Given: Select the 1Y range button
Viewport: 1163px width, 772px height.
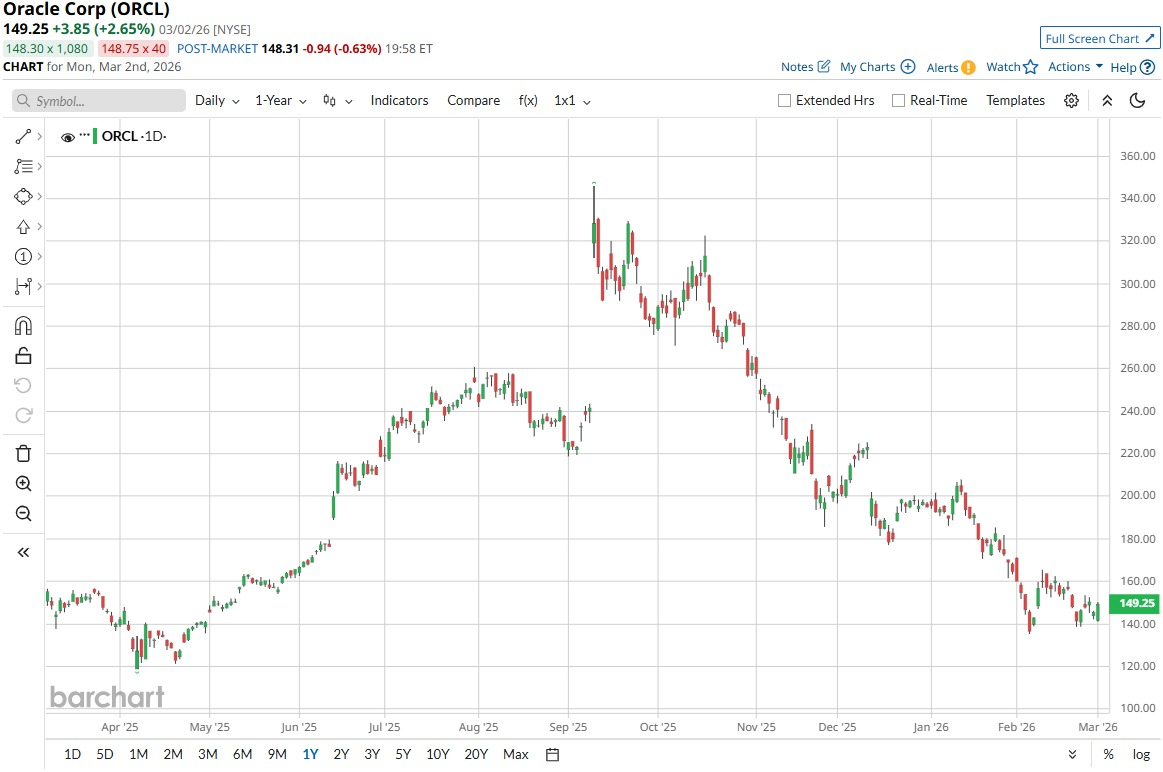Looking at the screenshot, I should pos(310,755).
